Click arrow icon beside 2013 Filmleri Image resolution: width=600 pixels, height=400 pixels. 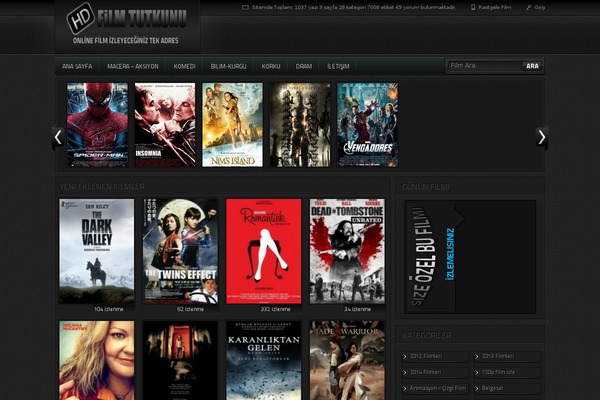pos(477,356)
